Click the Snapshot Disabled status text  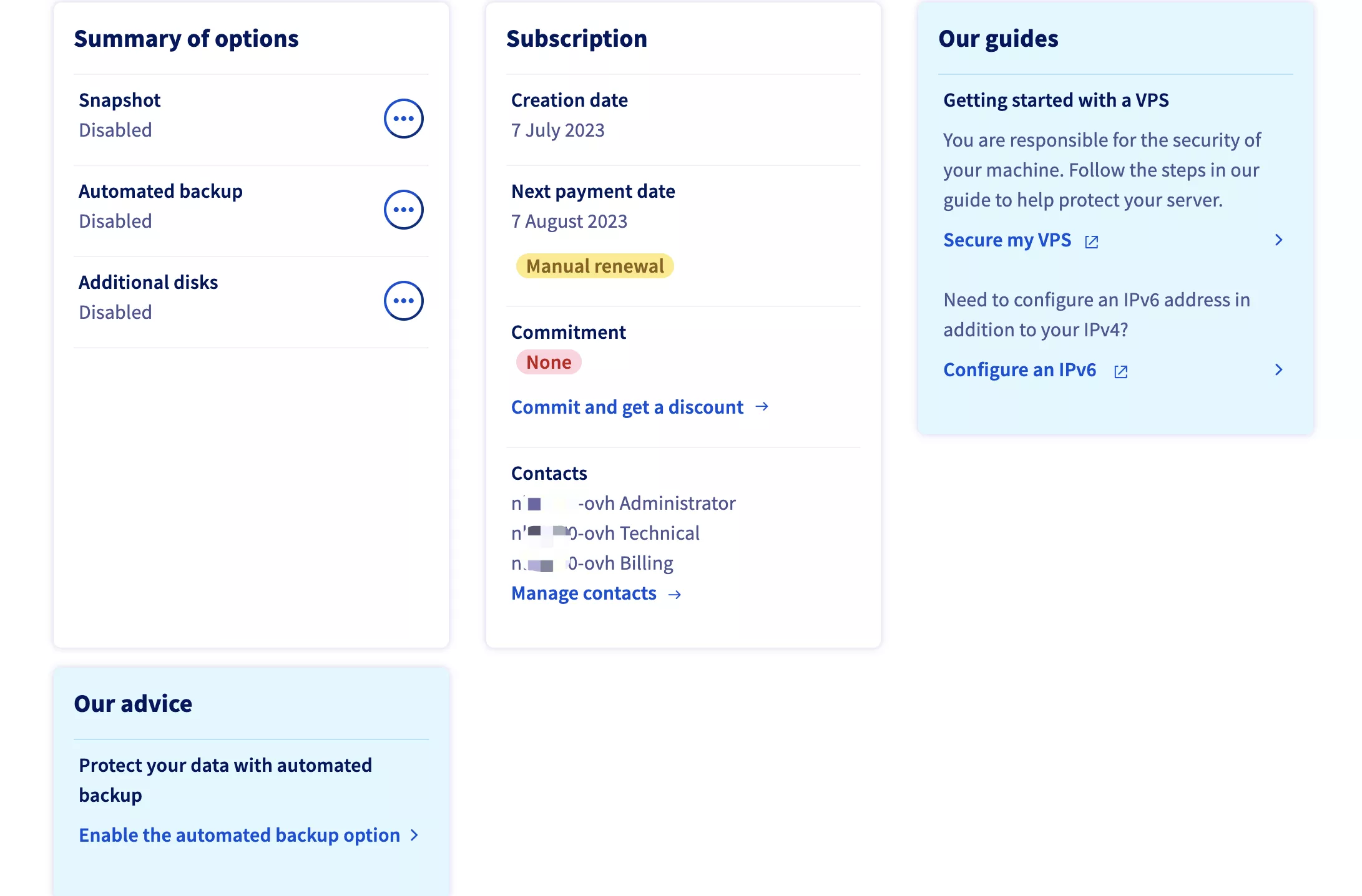coord(115,130)
